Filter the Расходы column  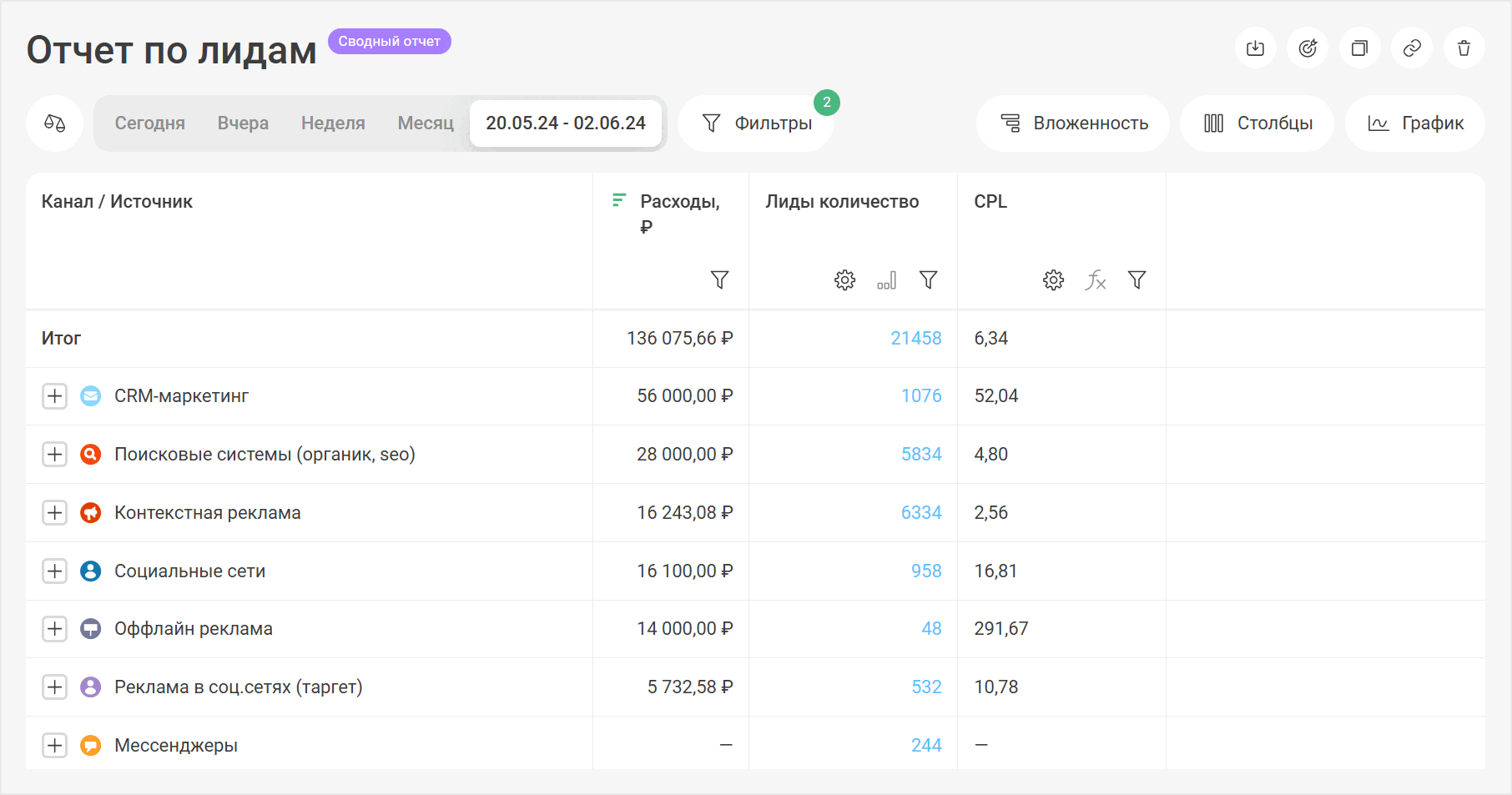[x=719, y=279]
